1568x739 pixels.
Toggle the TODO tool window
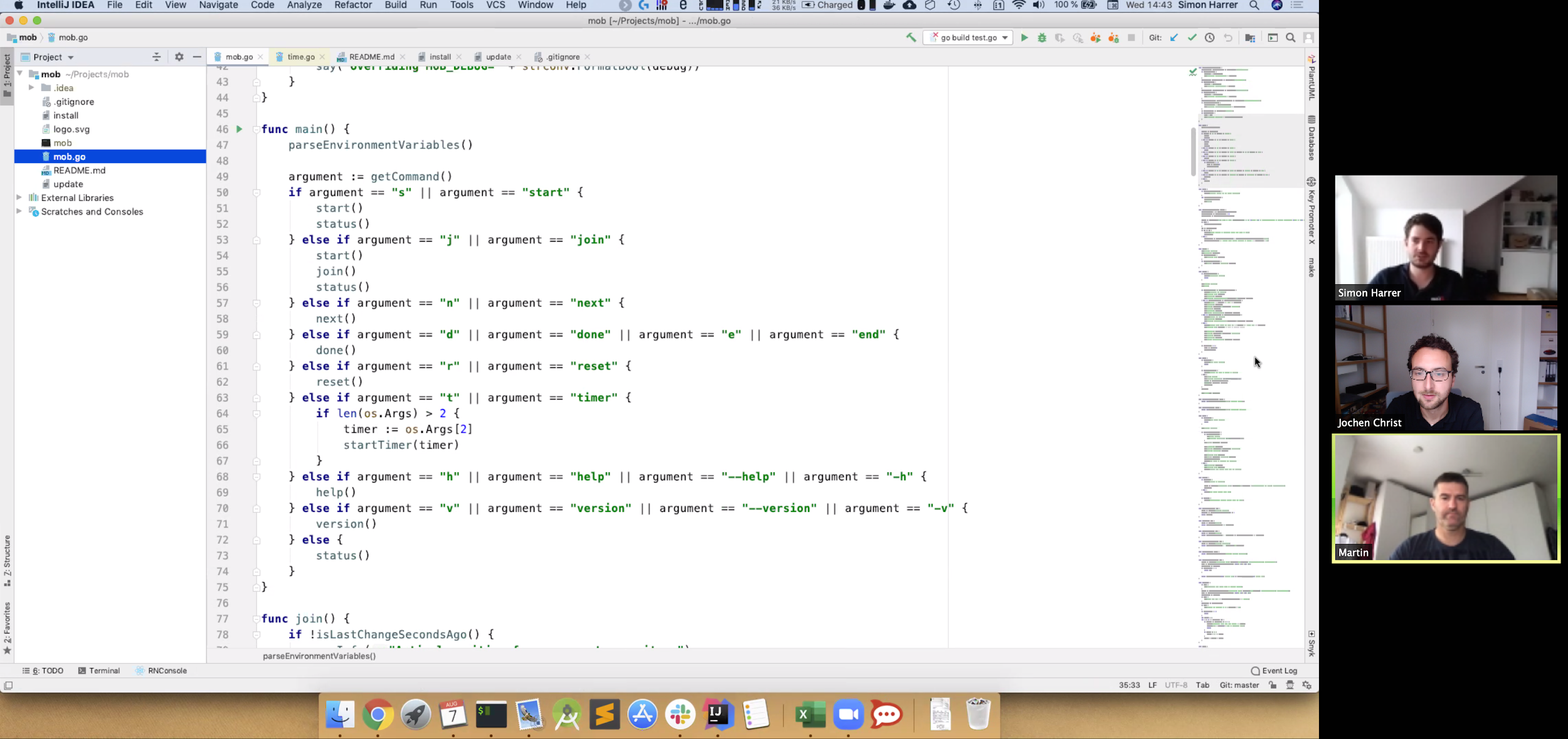coord(43,671)
